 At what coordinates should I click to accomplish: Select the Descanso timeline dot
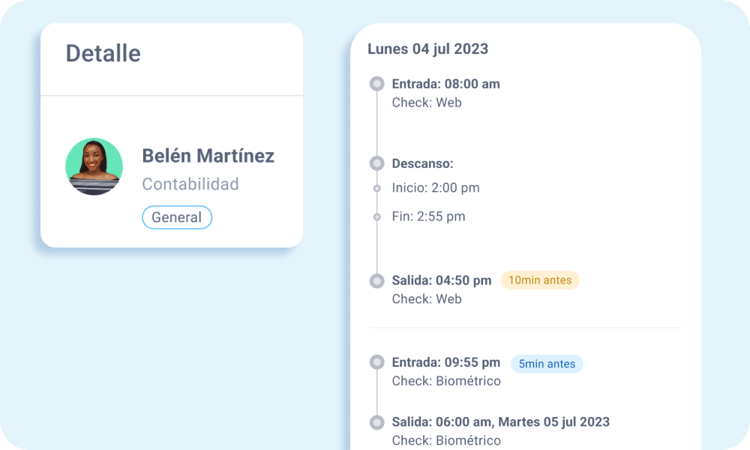(x=377, y=163)
